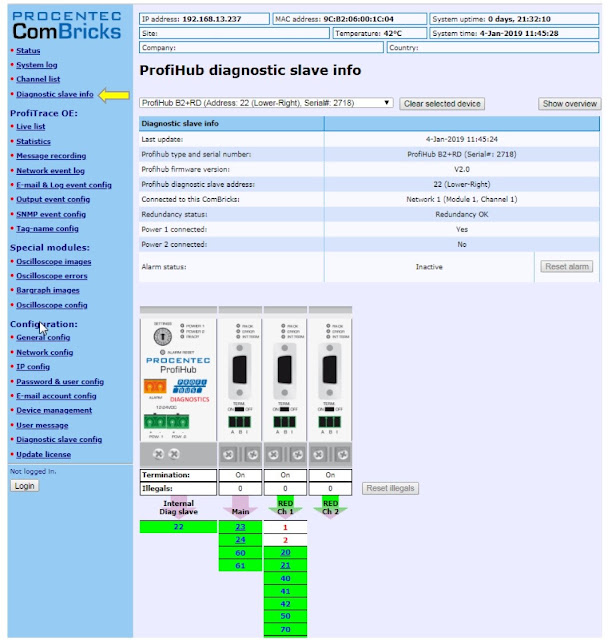This screenshot has width=608, height=640.
Task: Select internal diag slave address 22
Action: 178,527
